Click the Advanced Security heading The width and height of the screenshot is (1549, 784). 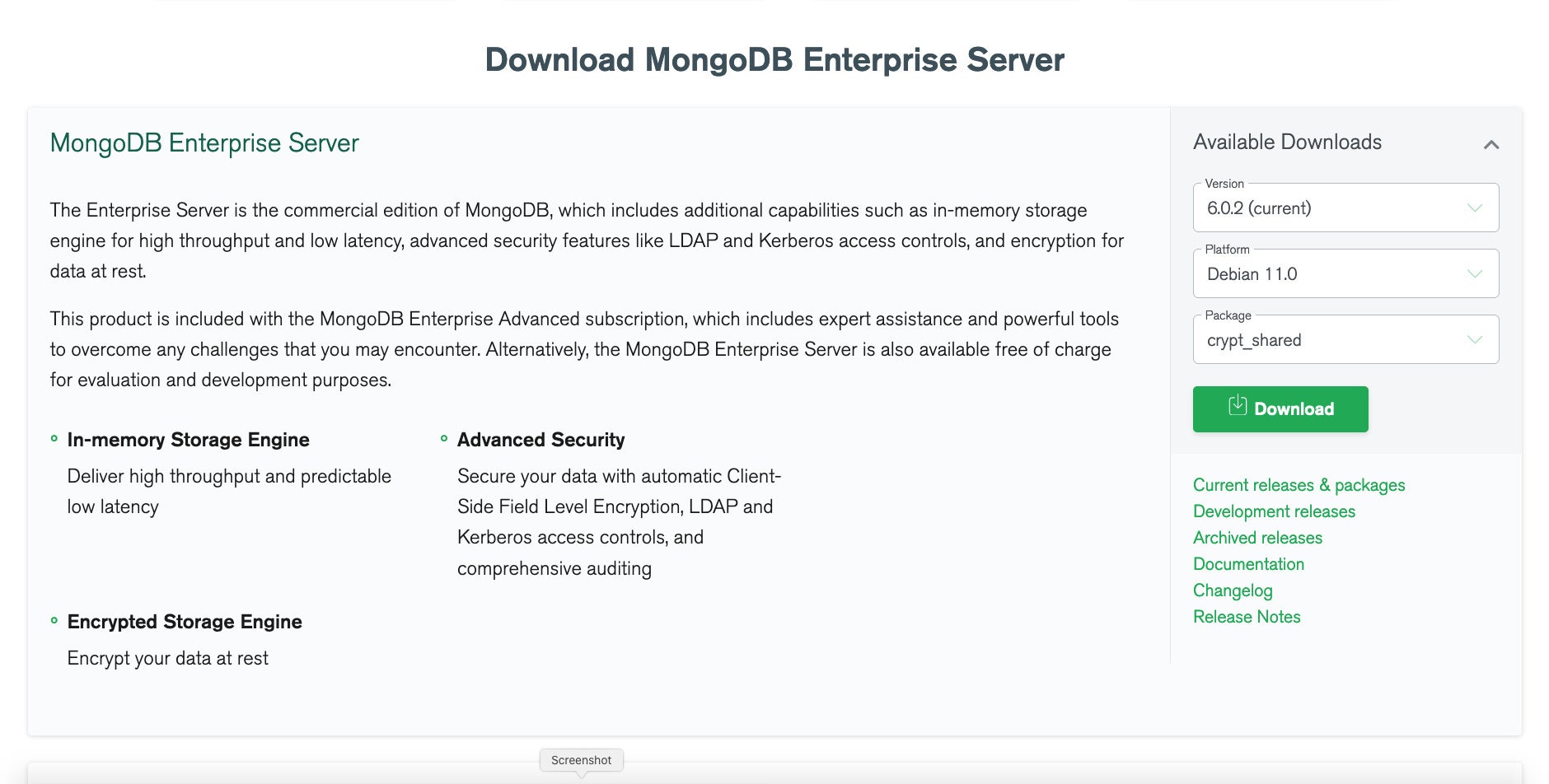[541, 440]
